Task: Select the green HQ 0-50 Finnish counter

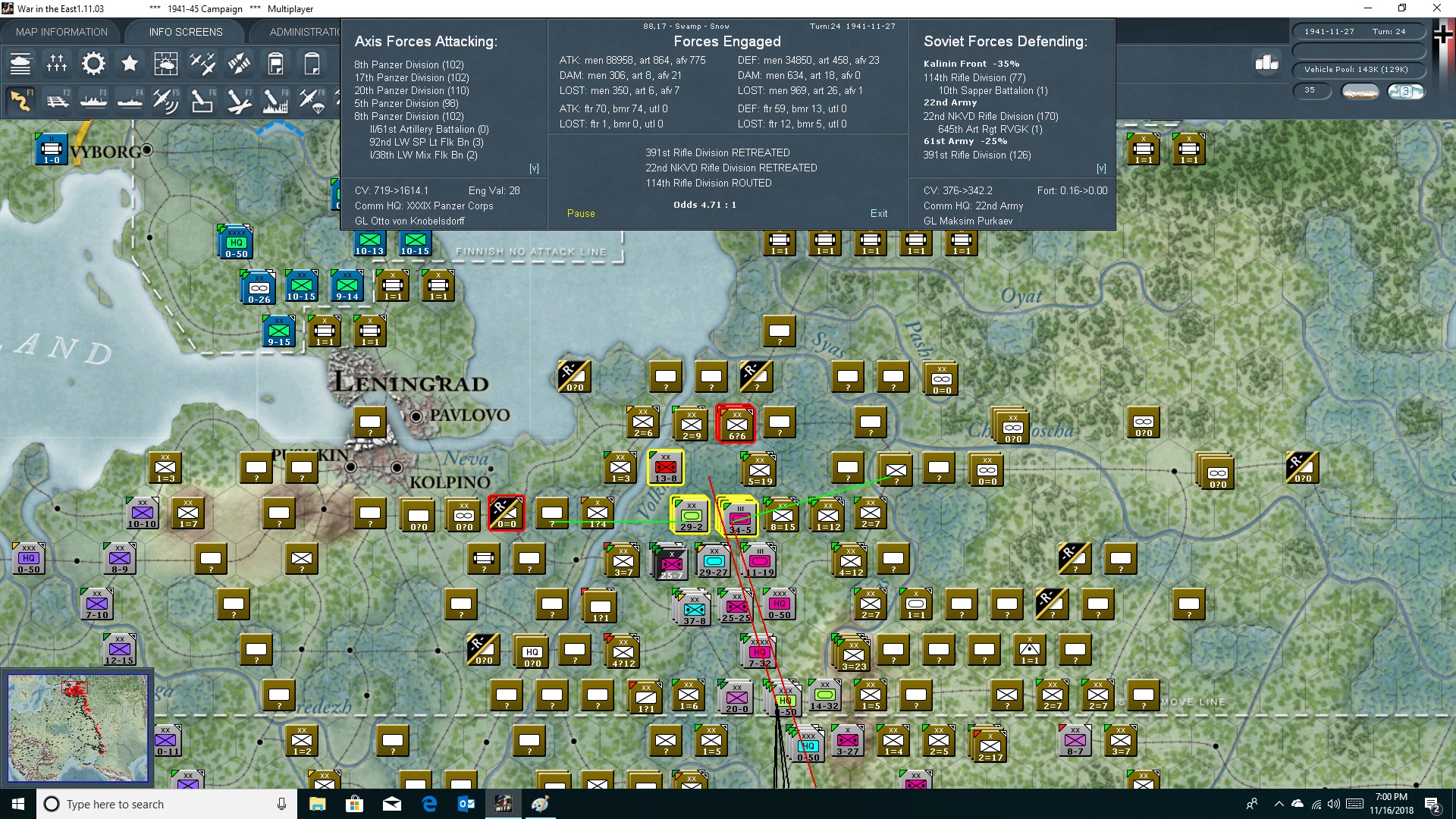Action: [236, 243]
